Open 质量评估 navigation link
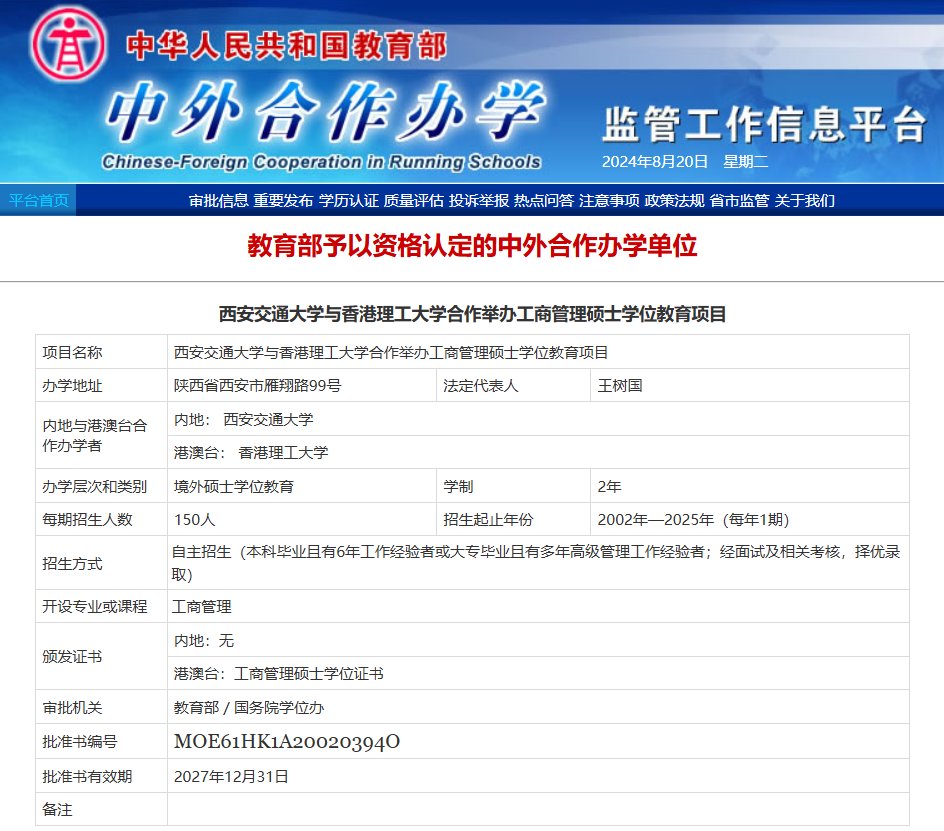This screenshot has height=831, width=944. 413,200
